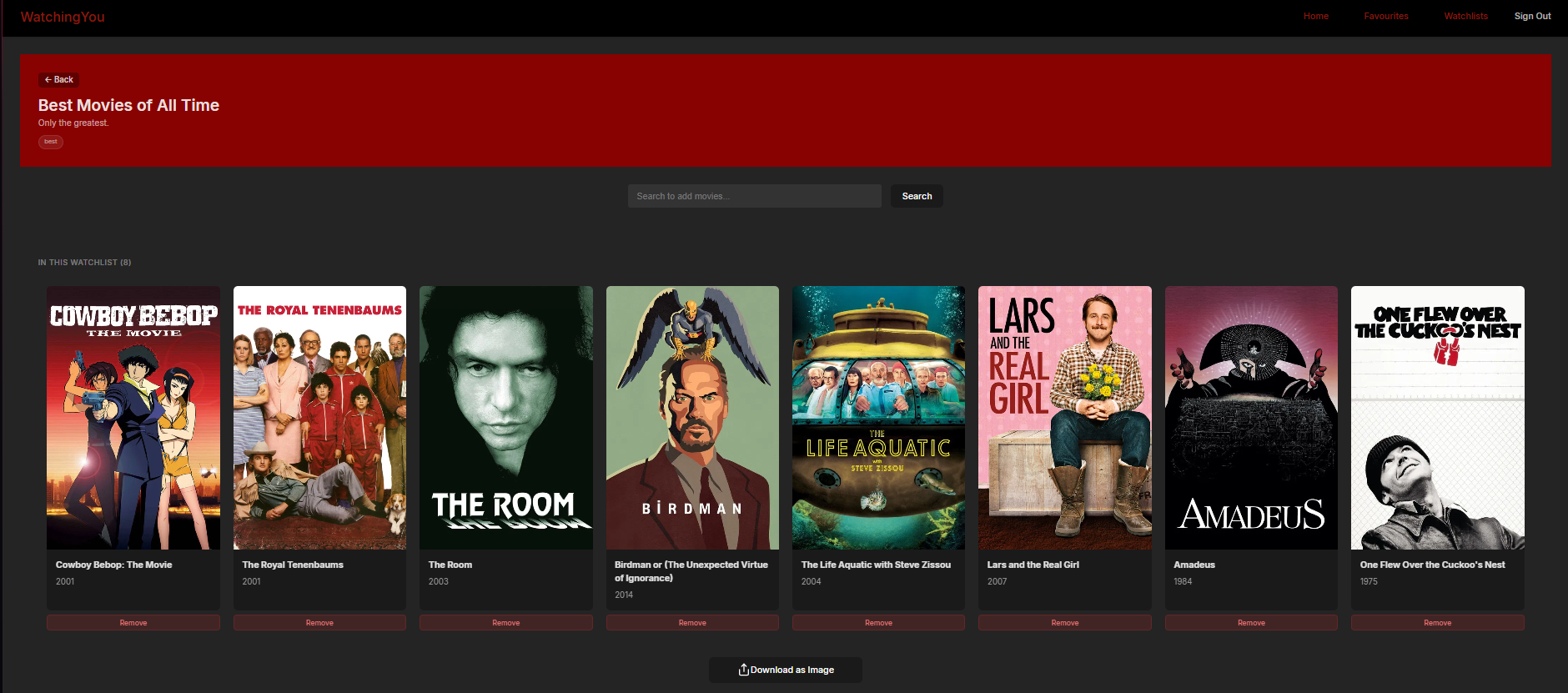Remove Lars and the Real Girl
The height and width of the screenshot is (693, 1568).
pyautogui.click(x=1065, y=623)
